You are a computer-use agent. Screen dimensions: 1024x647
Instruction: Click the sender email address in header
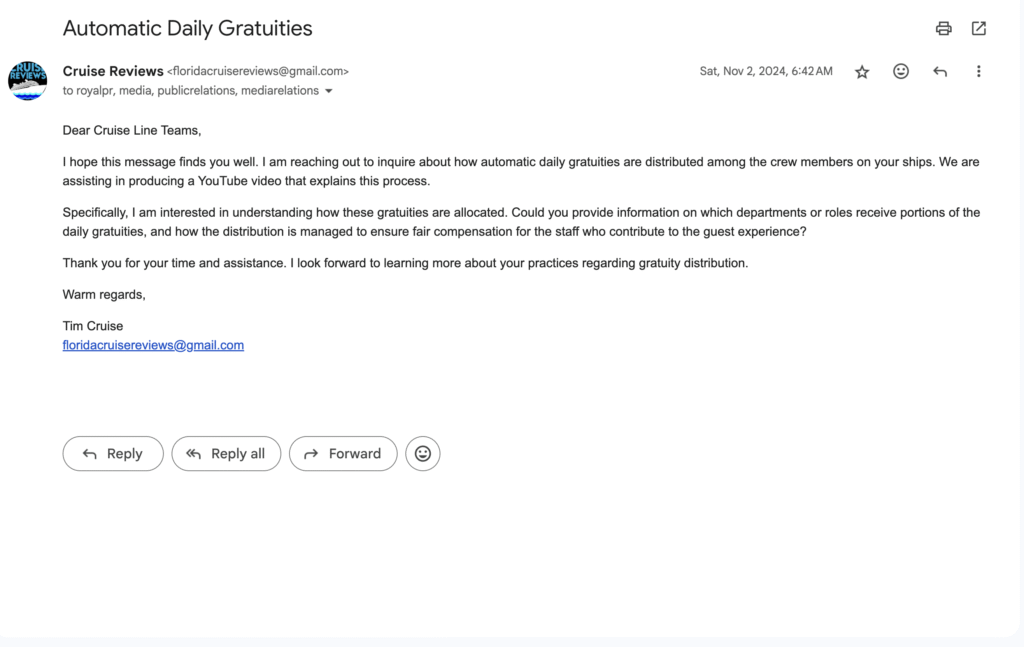tap(258, 71)
